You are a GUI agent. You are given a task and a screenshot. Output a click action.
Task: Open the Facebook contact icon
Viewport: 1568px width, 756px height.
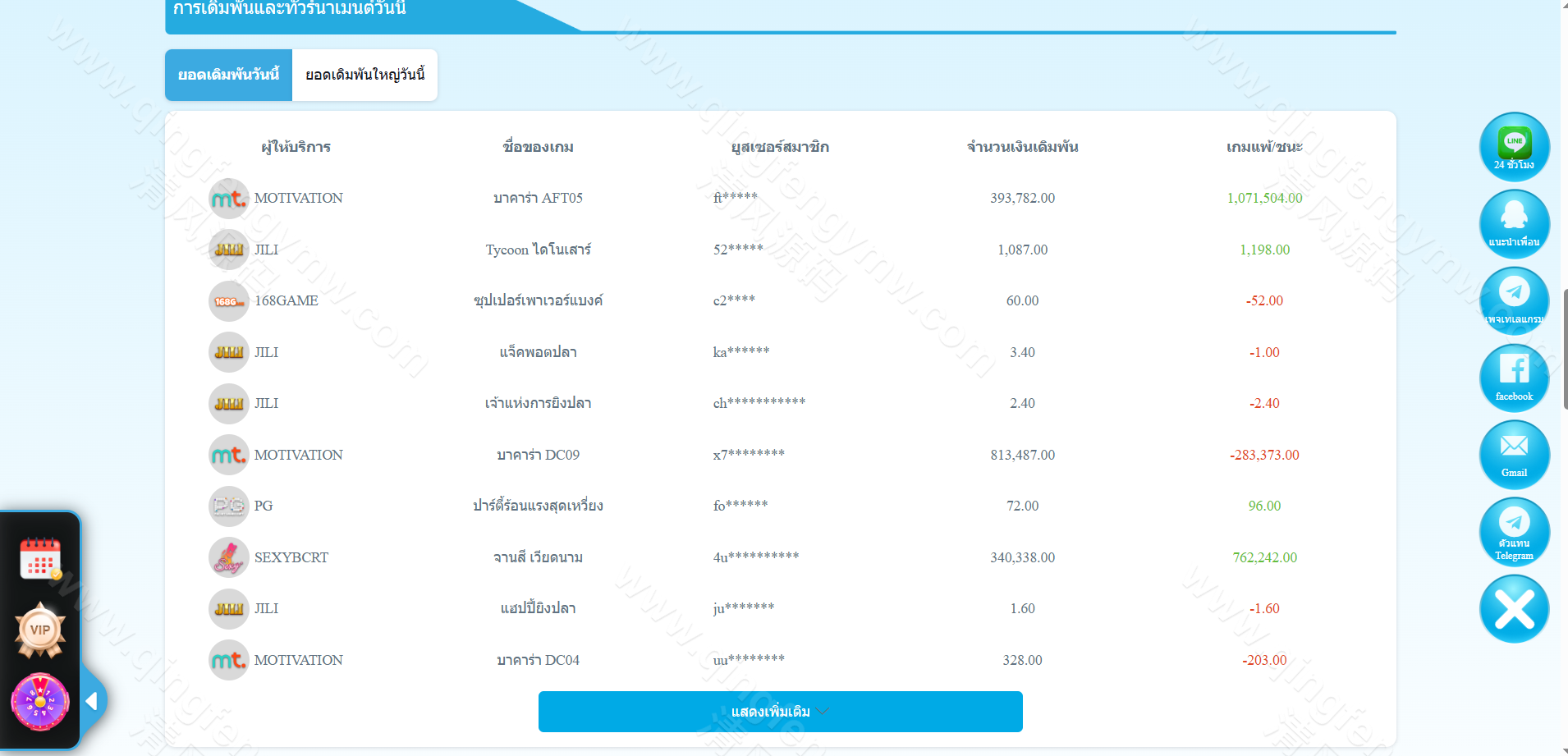1514,378
